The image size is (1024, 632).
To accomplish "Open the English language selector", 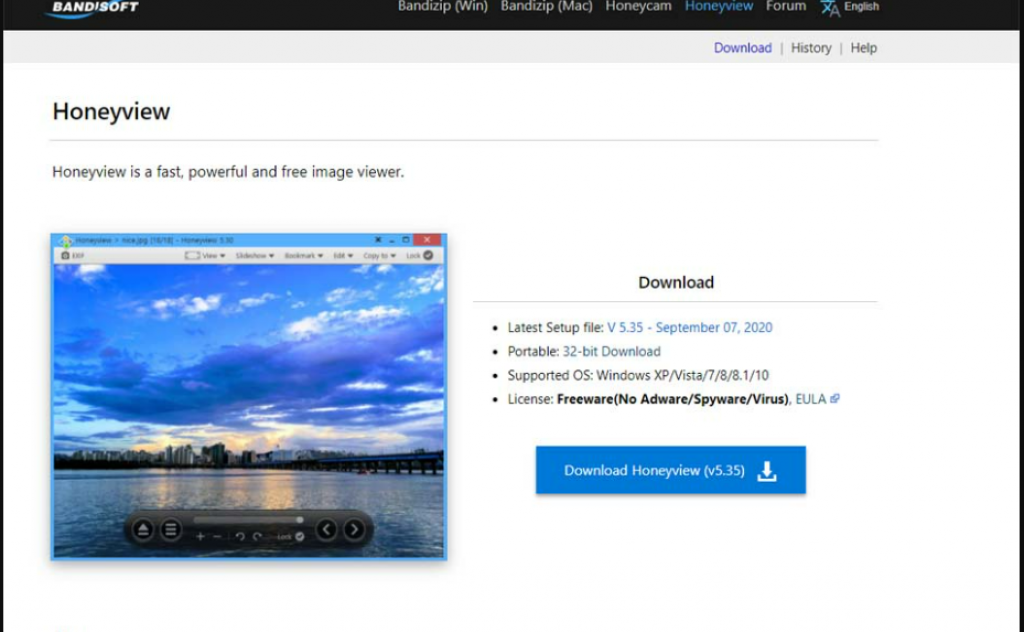I will click(x=850, y=7).
